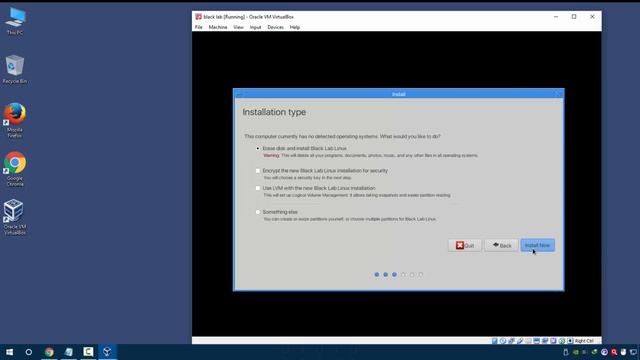Viewport: 640px width, 360px height.
Task: Select the Mozilla Firefox desktop shortcut
Action: 15,120
